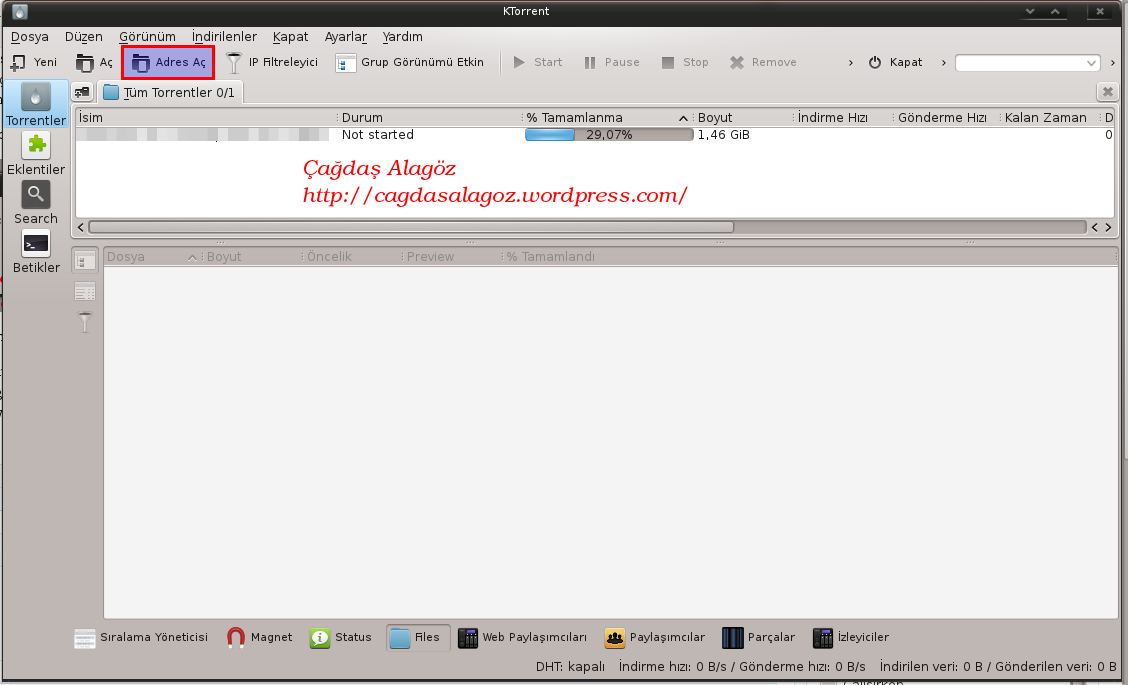Open the Adres Aç (open URL) dialog

click(168, 63)
